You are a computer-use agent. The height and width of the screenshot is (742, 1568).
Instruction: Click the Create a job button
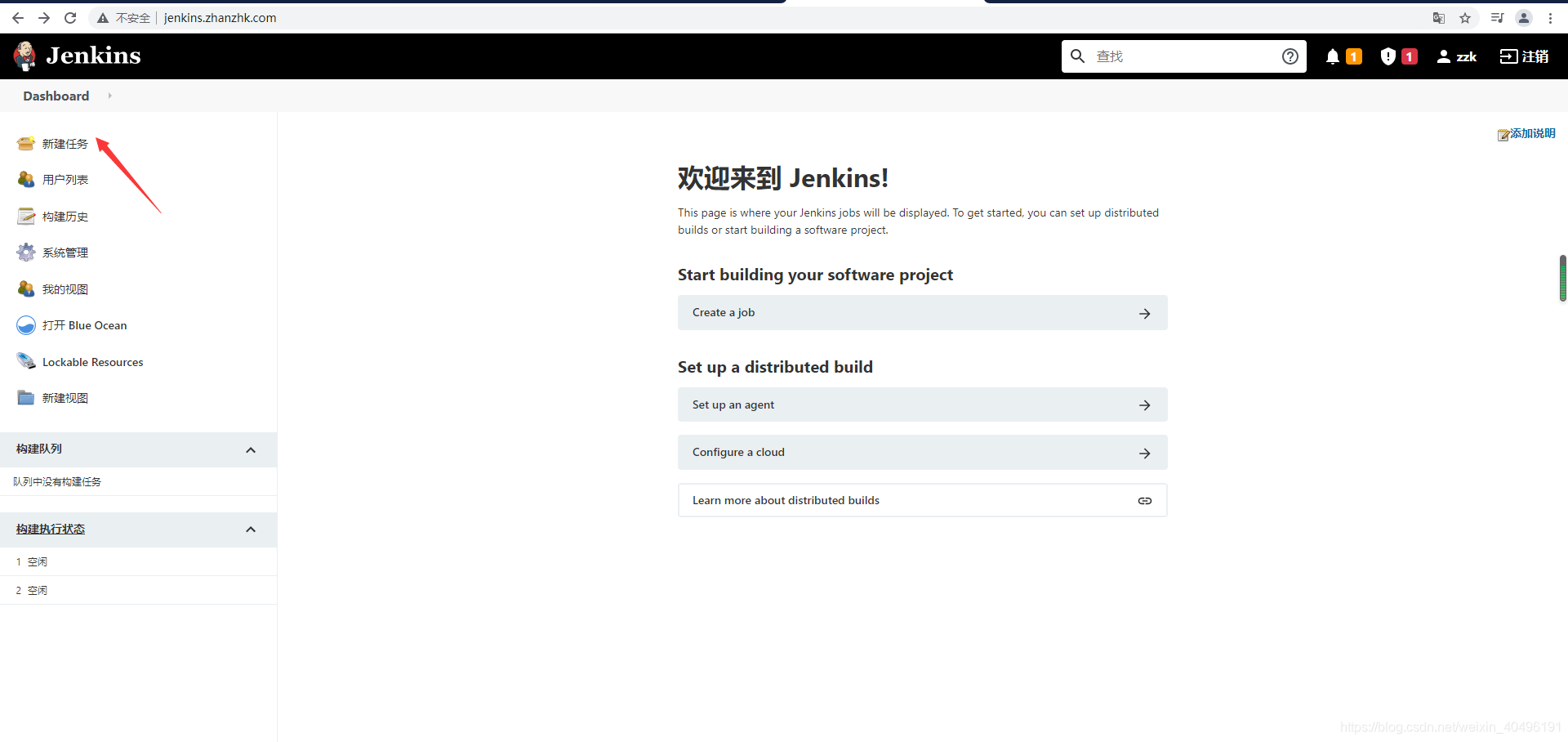coord(922,313)
